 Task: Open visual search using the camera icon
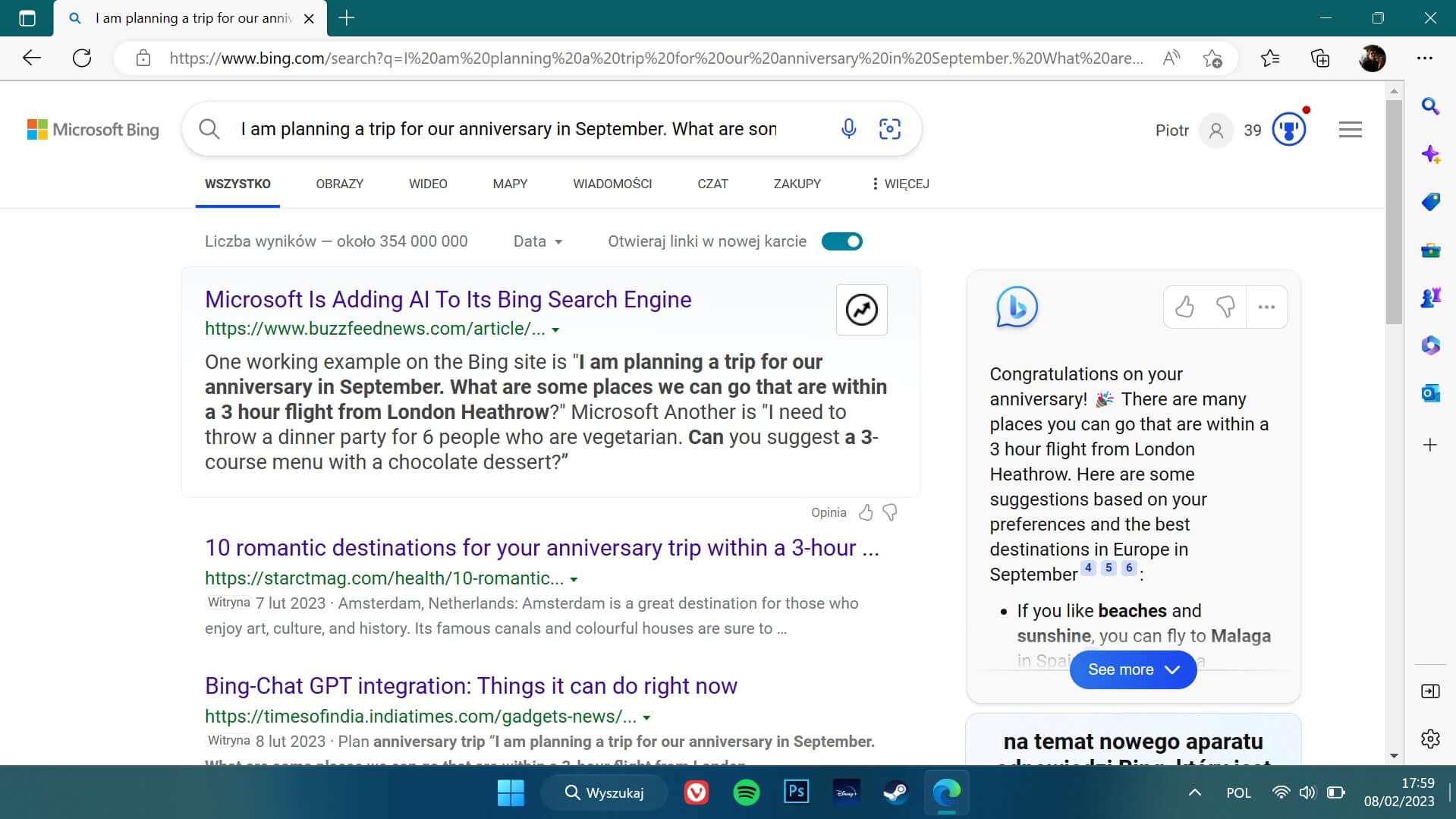889,129
